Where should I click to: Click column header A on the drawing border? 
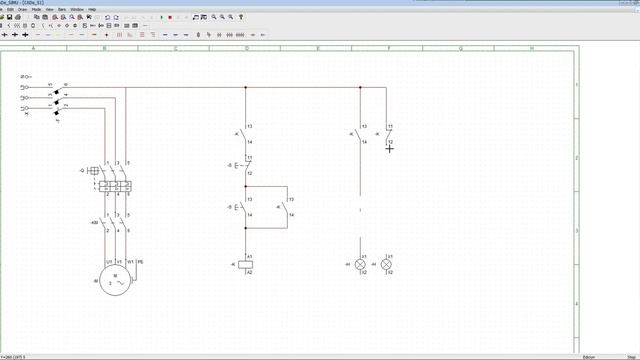coord(33,48)
